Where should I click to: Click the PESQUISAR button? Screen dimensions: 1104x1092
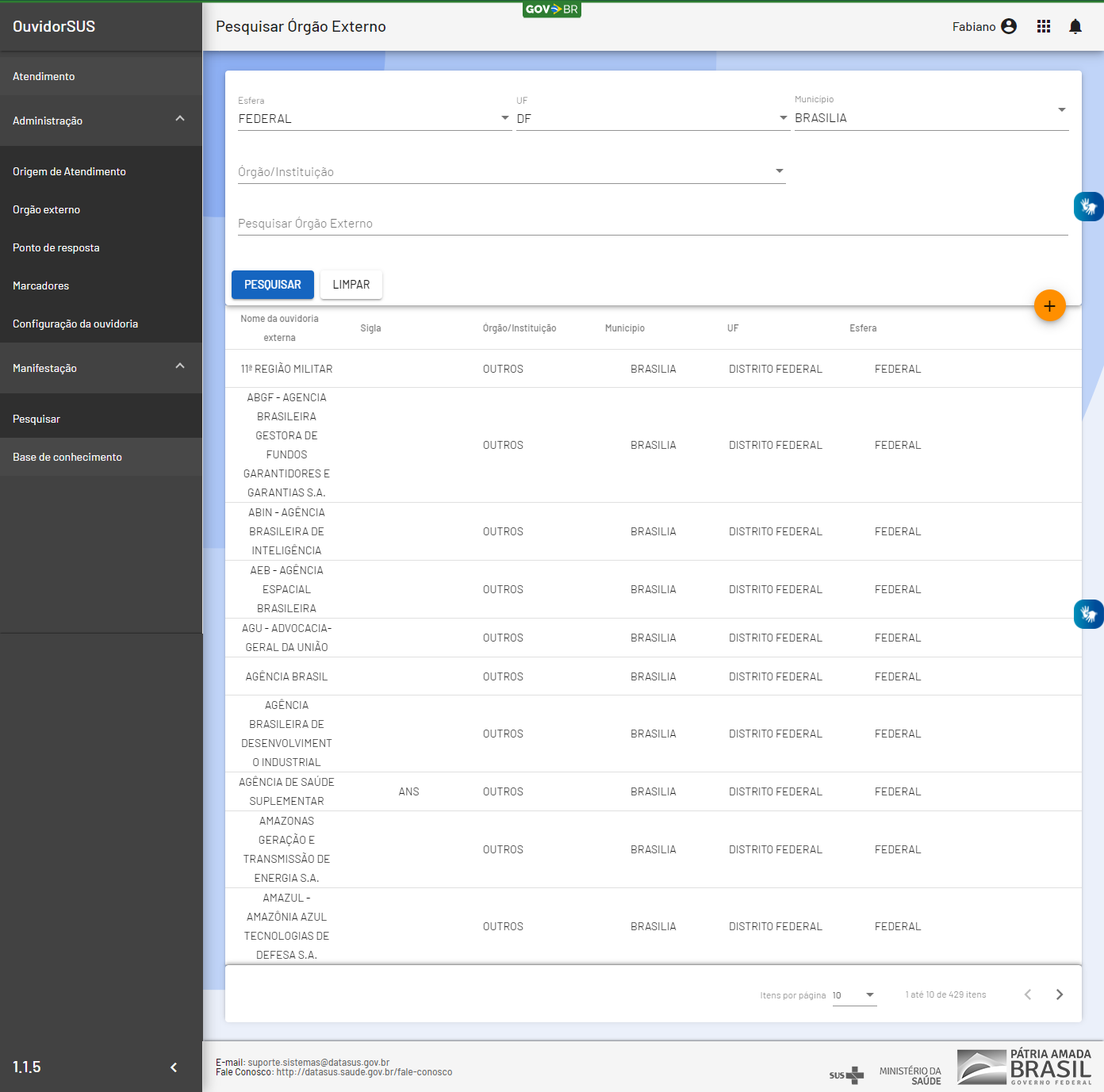272,285
